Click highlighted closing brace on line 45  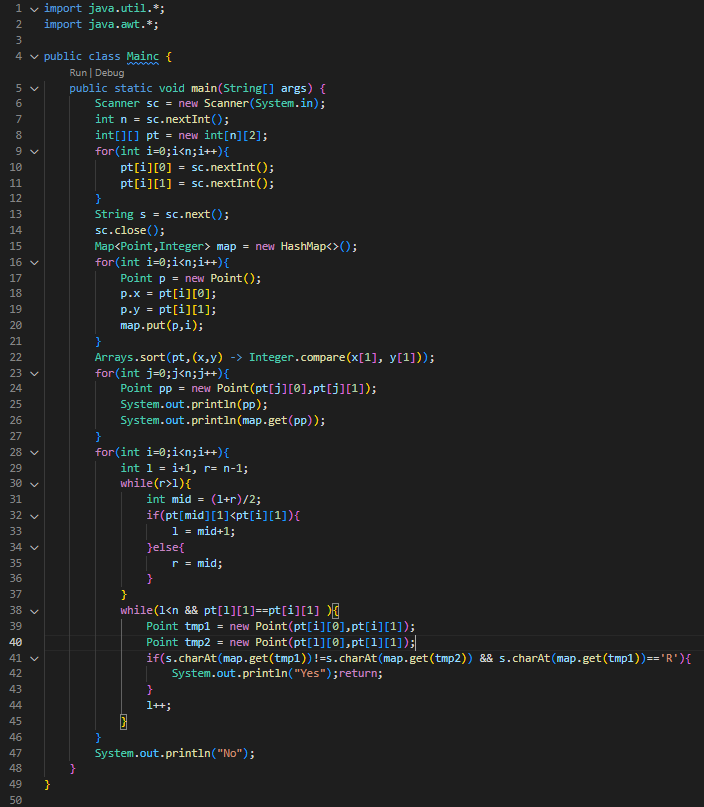click(x=124, y=722)
